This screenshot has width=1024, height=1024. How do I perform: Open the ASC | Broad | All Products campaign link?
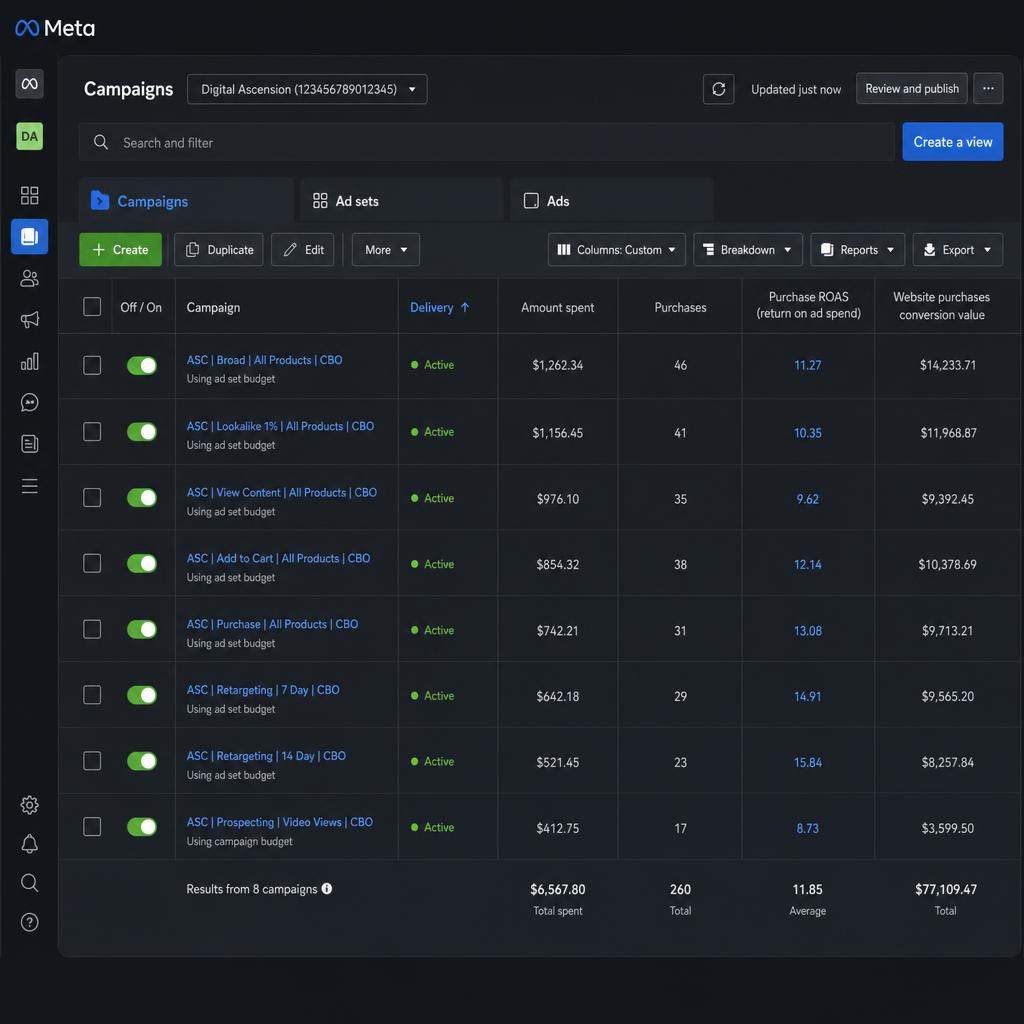(x=264, y=360)
